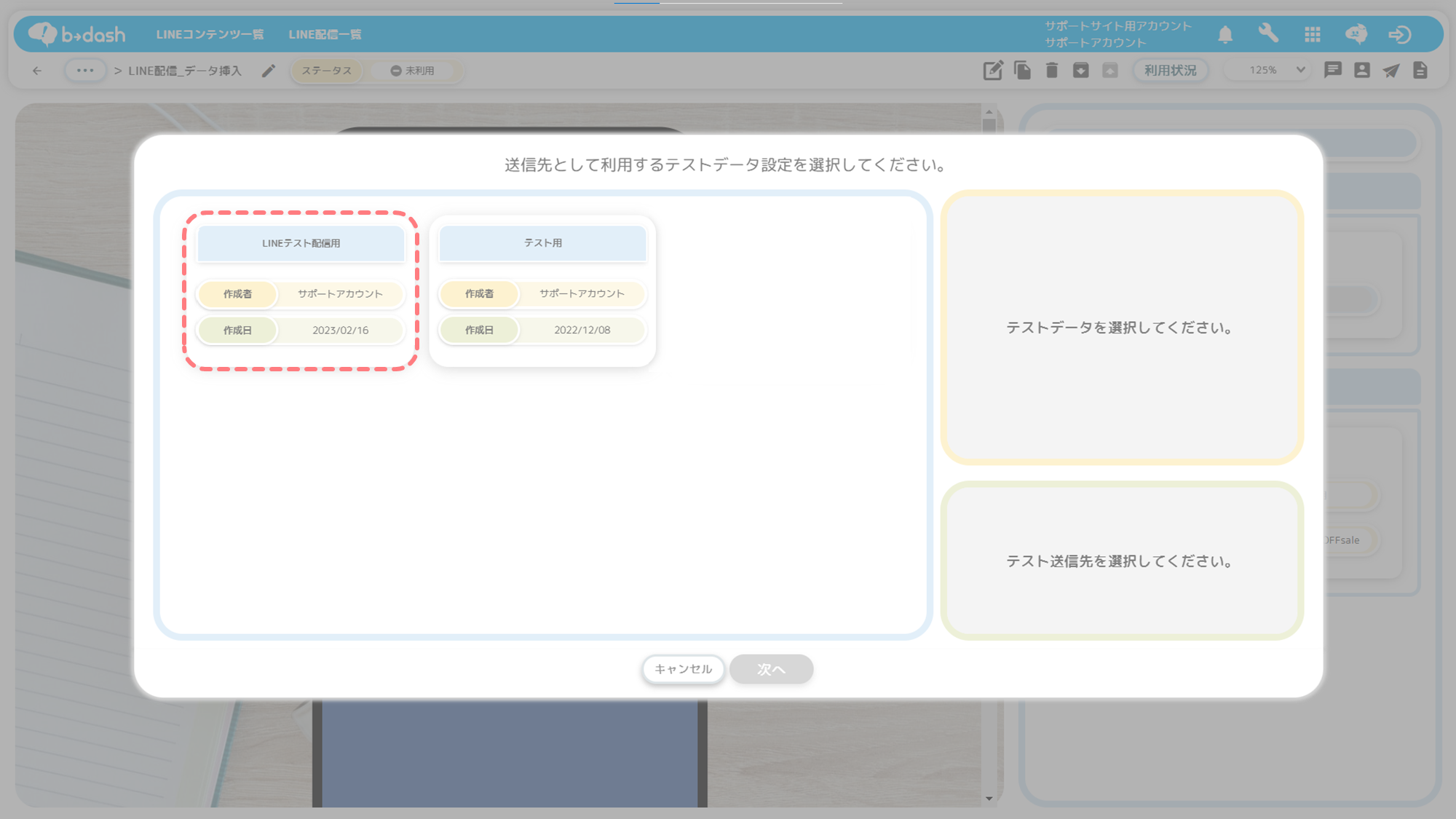This screenshot has width=1456, height=819.
Task: Click the pencil rename icon
Action: tap(269, 71)
